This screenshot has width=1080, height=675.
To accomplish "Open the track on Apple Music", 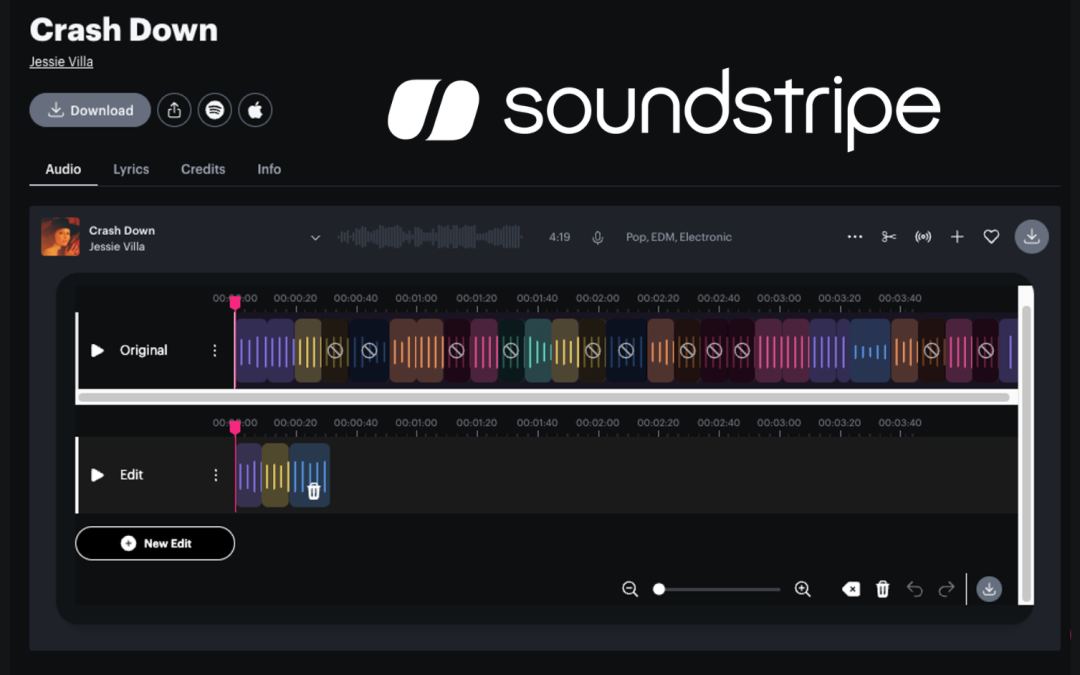I will [255, 110].
